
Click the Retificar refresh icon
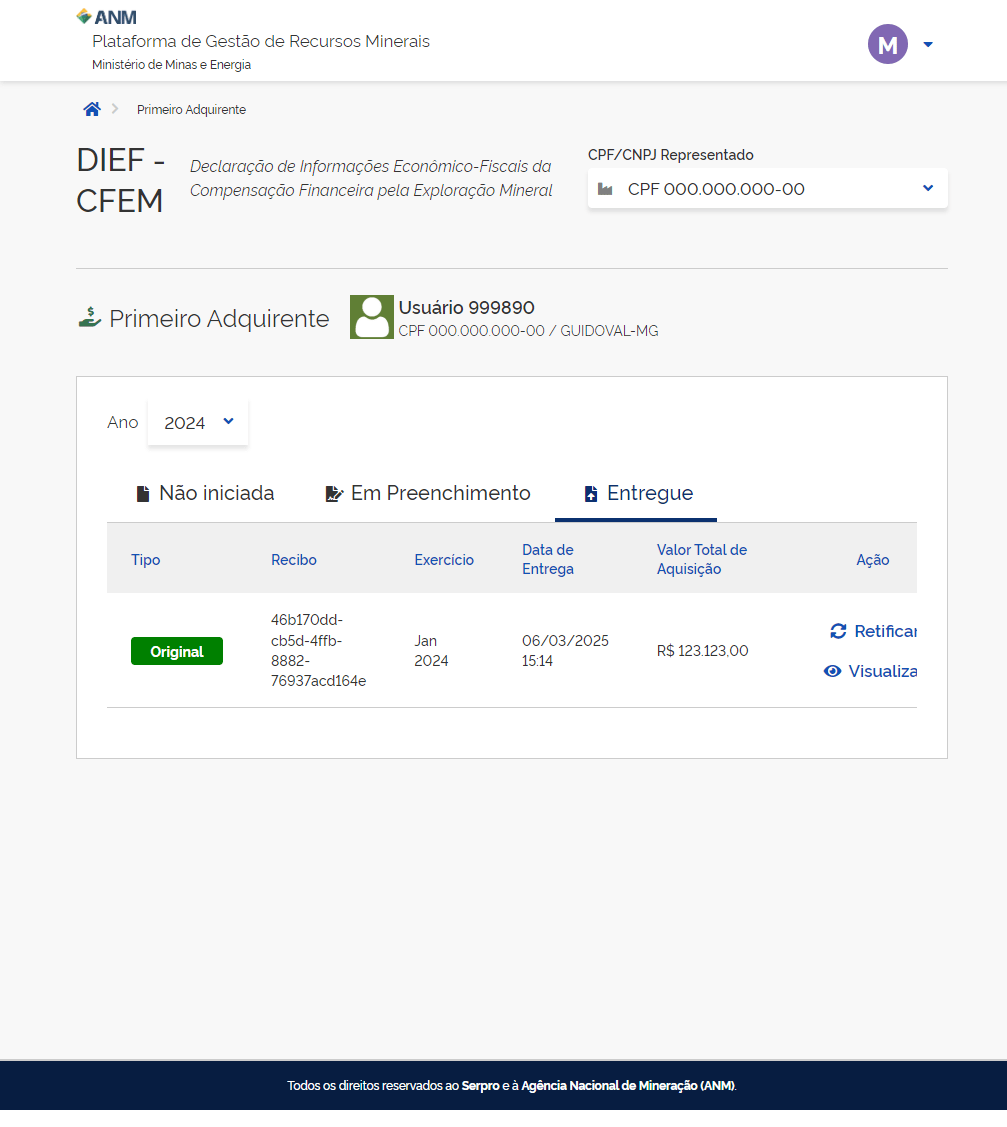838,631
